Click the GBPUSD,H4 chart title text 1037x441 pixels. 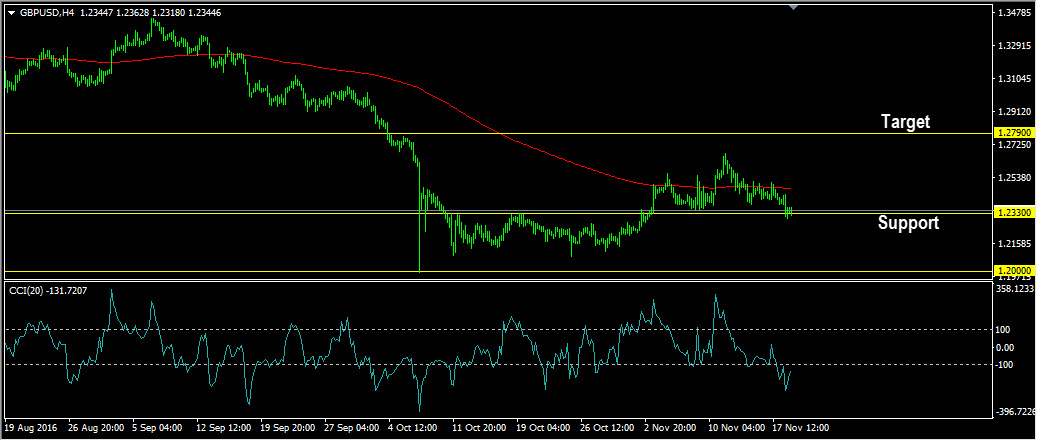coord(46,13)
